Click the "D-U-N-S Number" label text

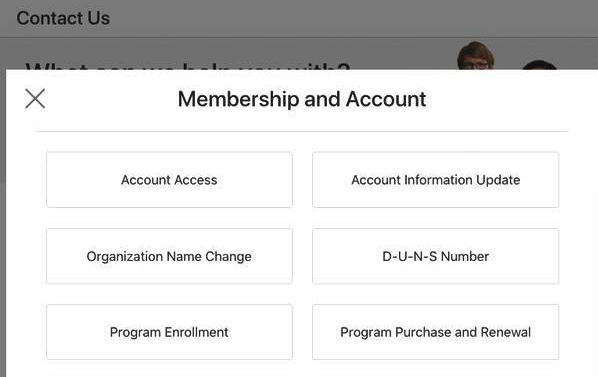pos(436,257)
